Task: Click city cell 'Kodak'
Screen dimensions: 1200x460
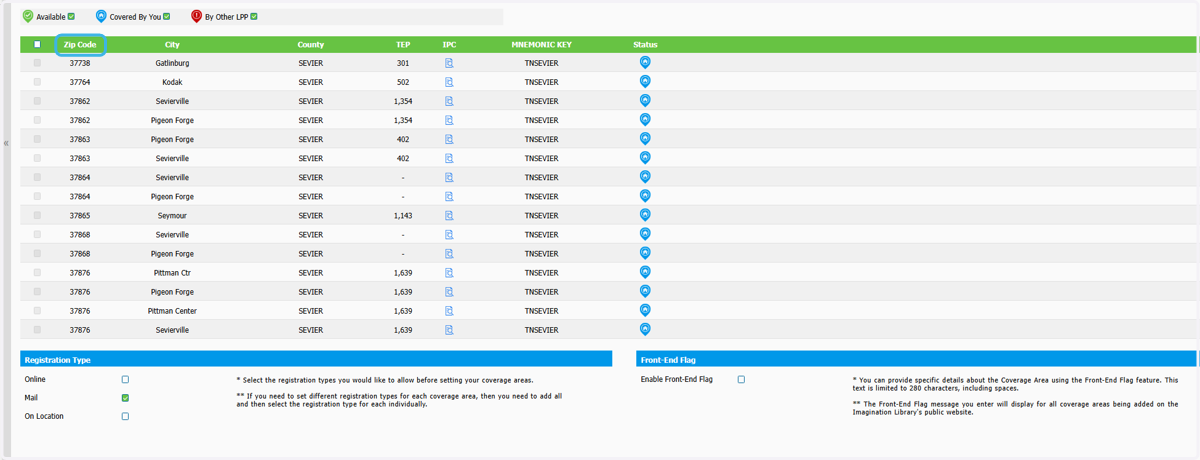Action: tap(172, 82)
